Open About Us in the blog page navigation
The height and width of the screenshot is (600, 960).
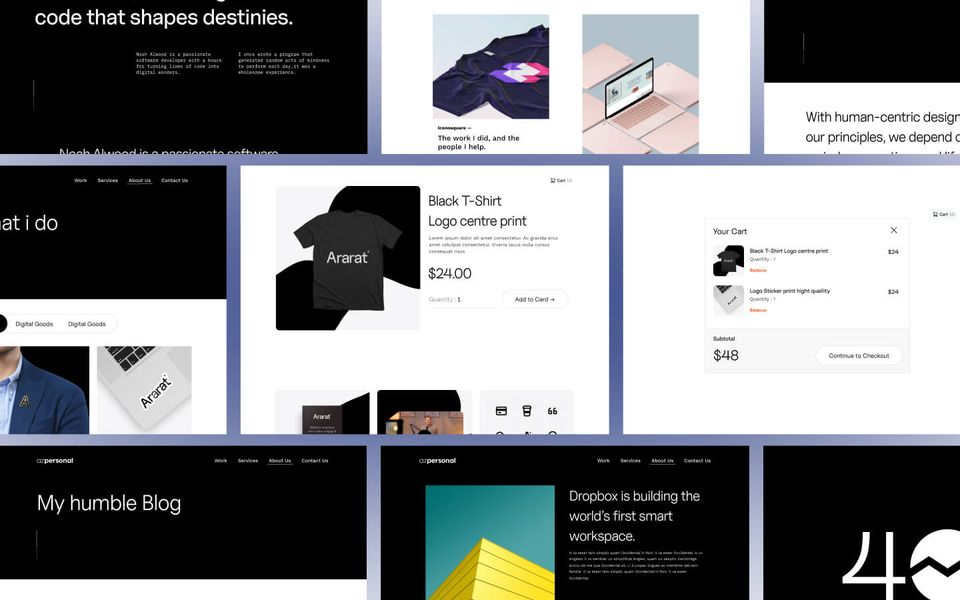click(280, 460)
